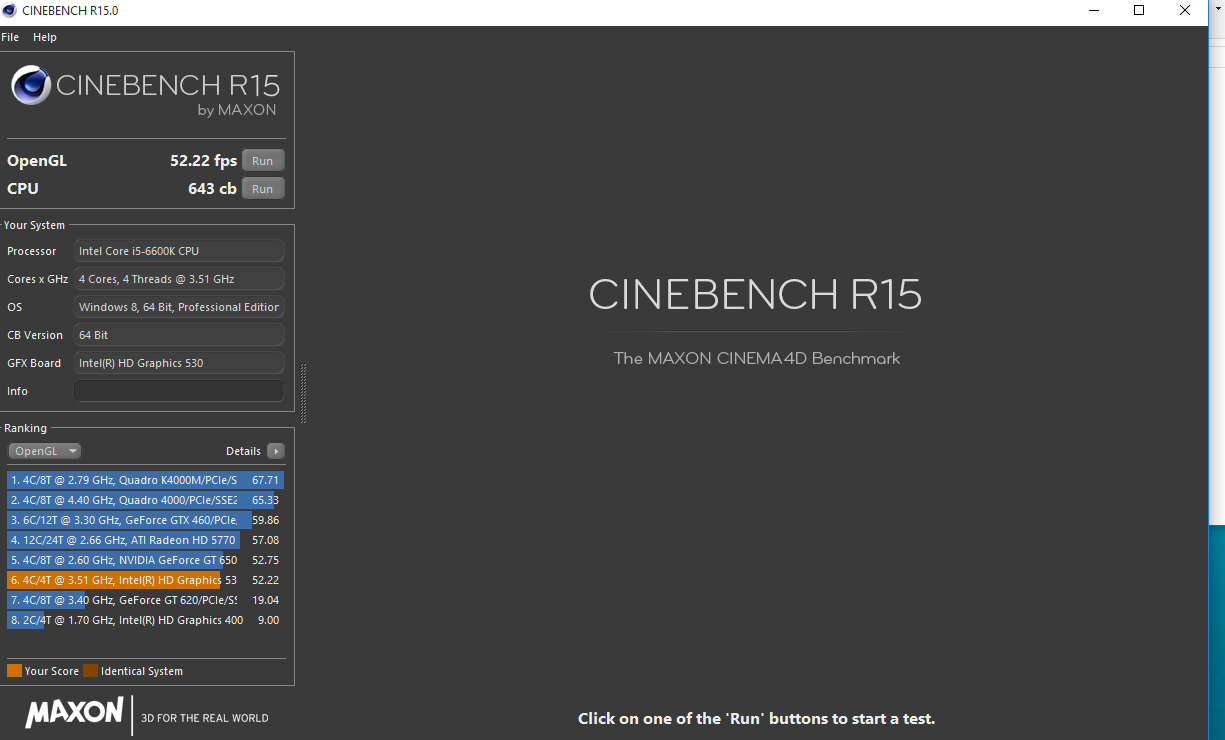Open the Help menu

[x=45, y=37]
